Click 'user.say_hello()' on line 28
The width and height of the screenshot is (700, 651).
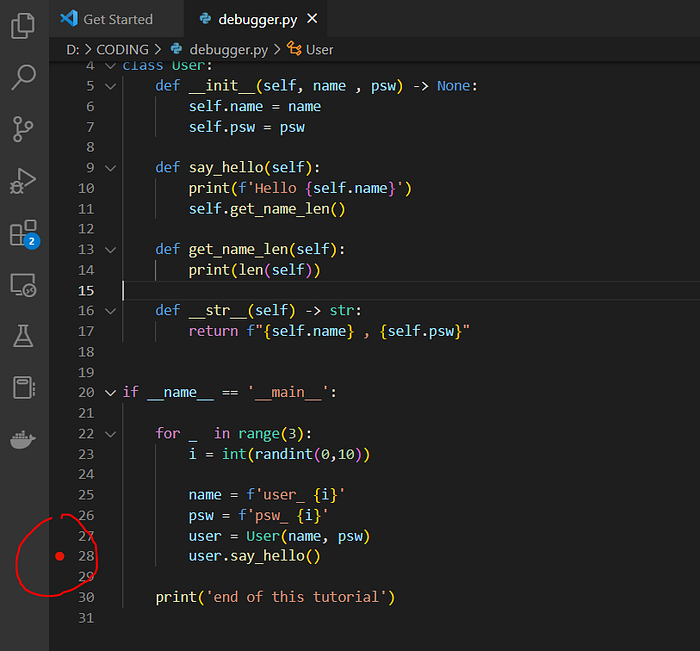pos(254,556)
